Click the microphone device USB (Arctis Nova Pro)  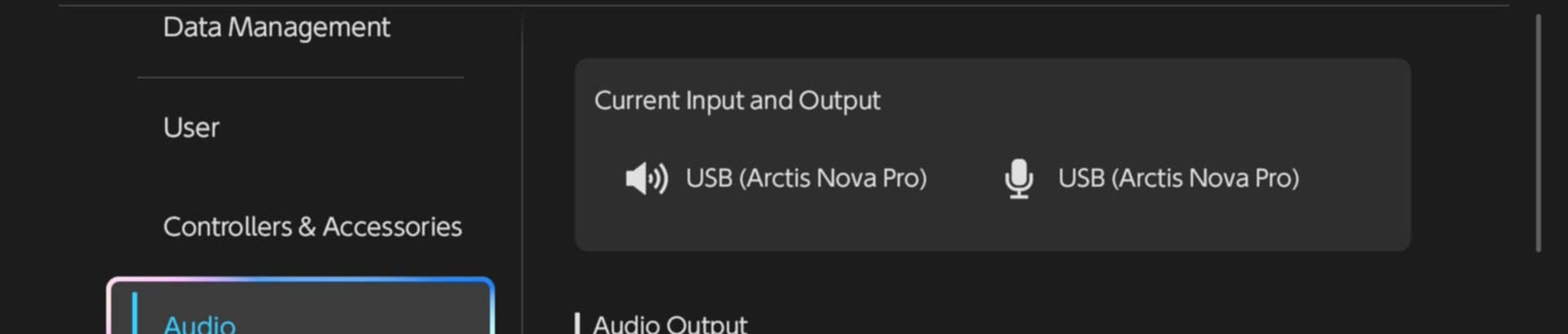coord(1178,178)
